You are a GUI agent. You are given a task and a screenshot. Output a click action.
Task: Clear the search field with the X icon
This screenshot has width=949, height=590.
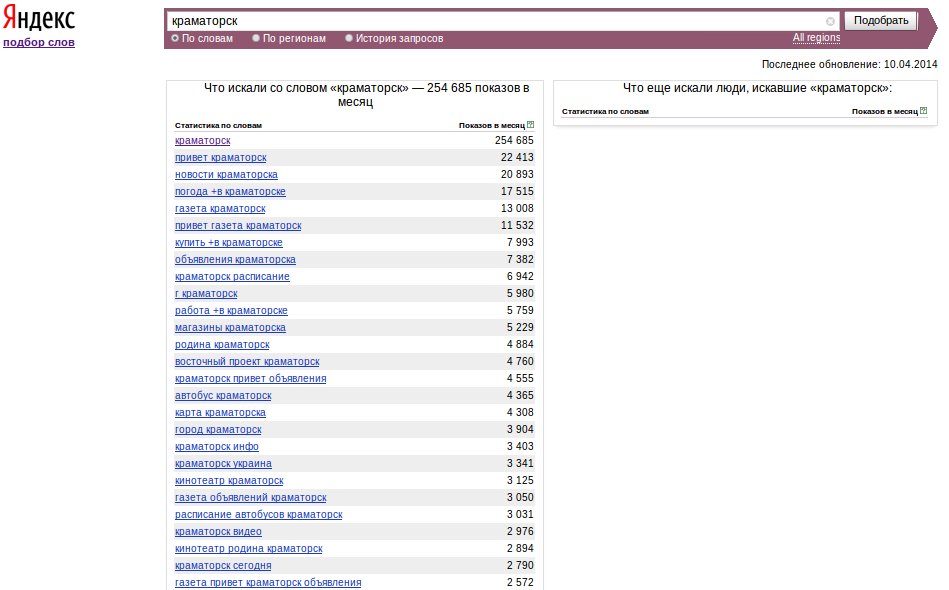tap(830, 21)
